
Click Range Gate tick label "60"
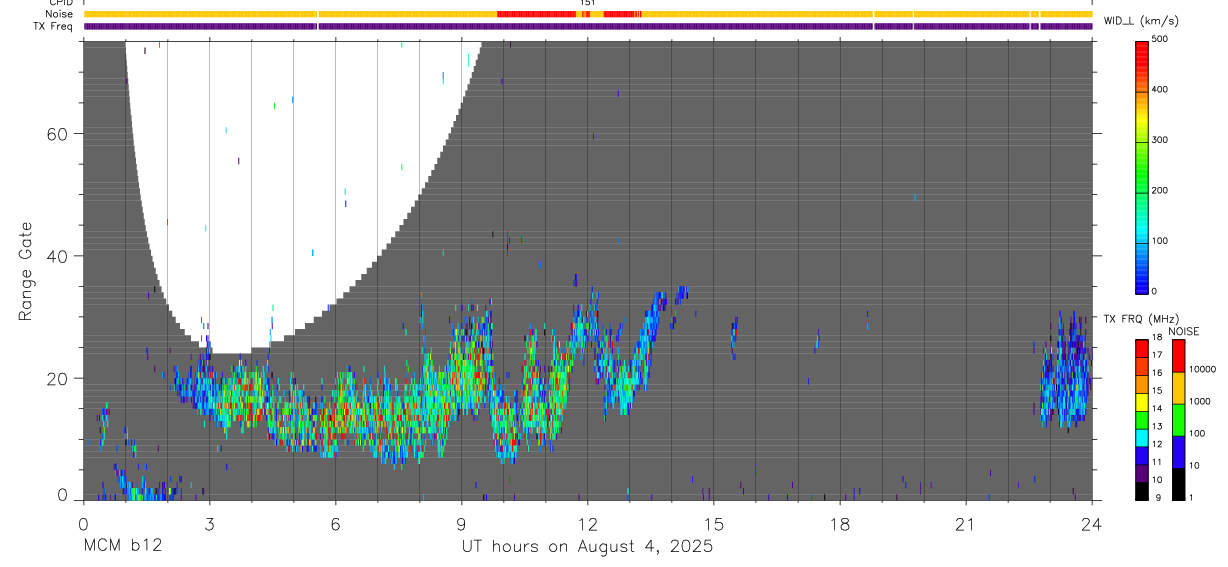coord(58,134)
